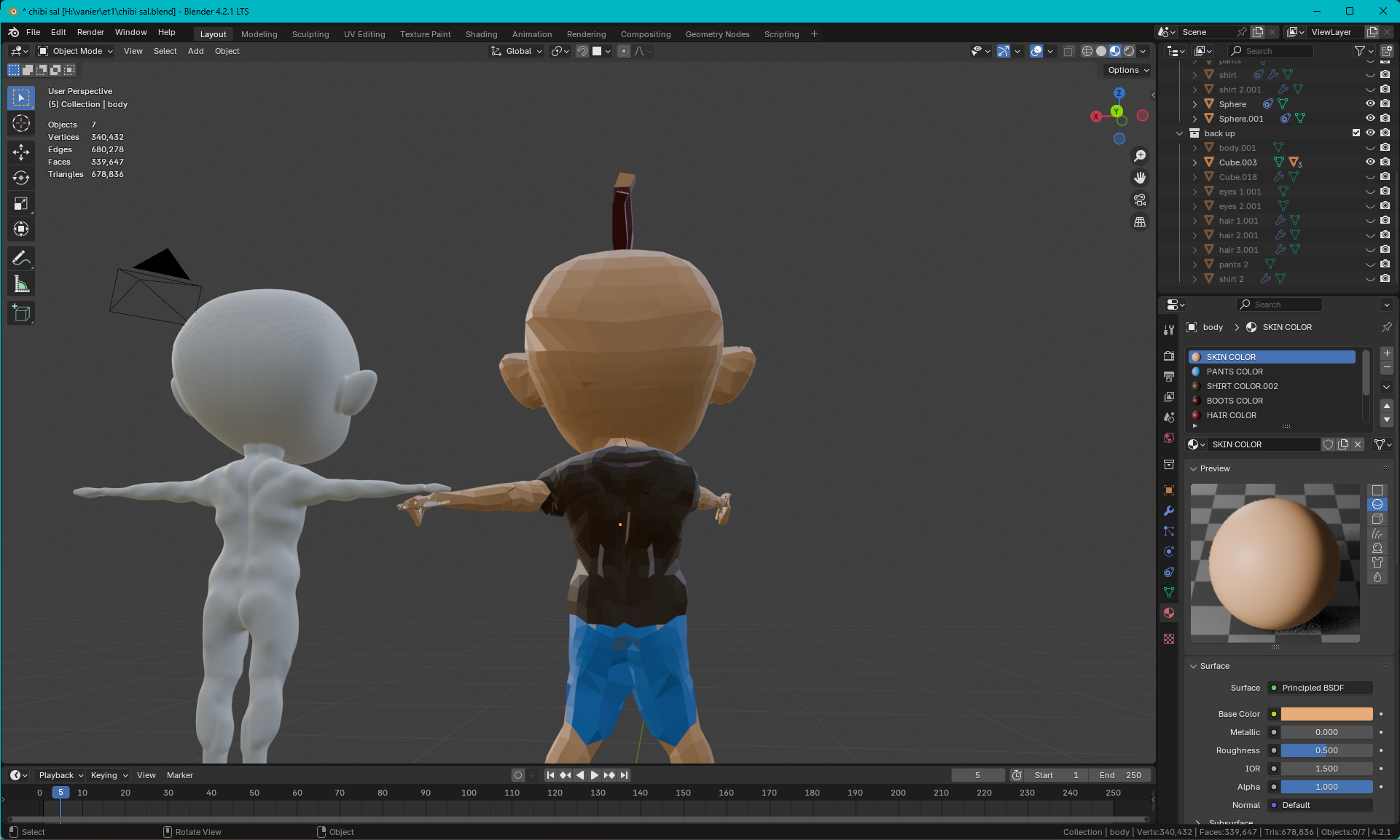This screenshot has width=1400, height=840.
Task: Hide the Sphere object in outliner
Action: [1370, 103]
